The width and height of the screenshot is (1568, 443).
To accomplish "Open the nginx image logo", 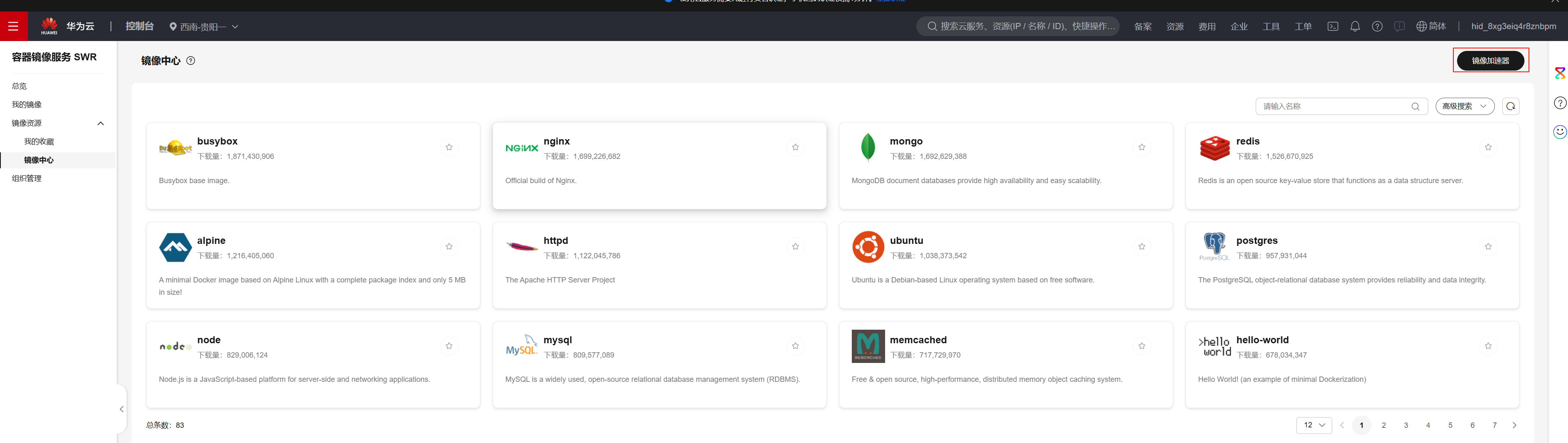I will 522,148.
